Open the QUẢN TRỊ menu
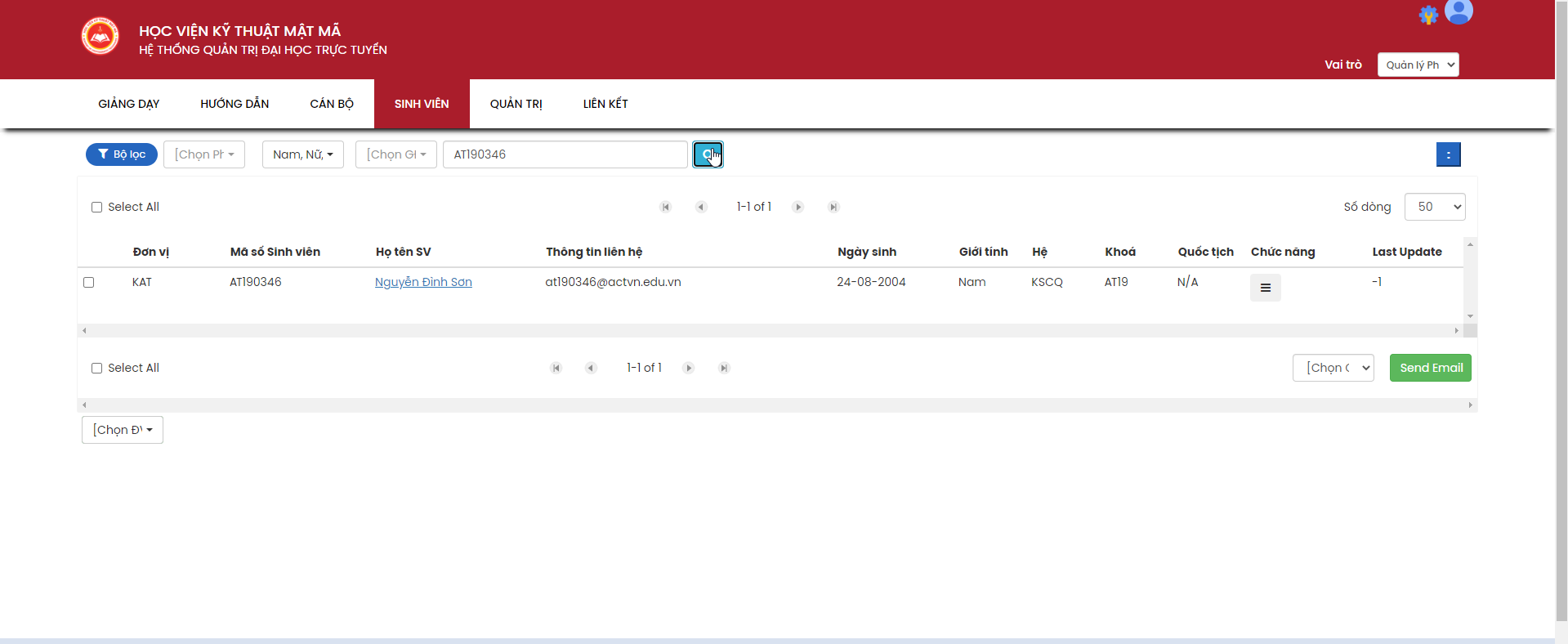 tap(516, 104)
